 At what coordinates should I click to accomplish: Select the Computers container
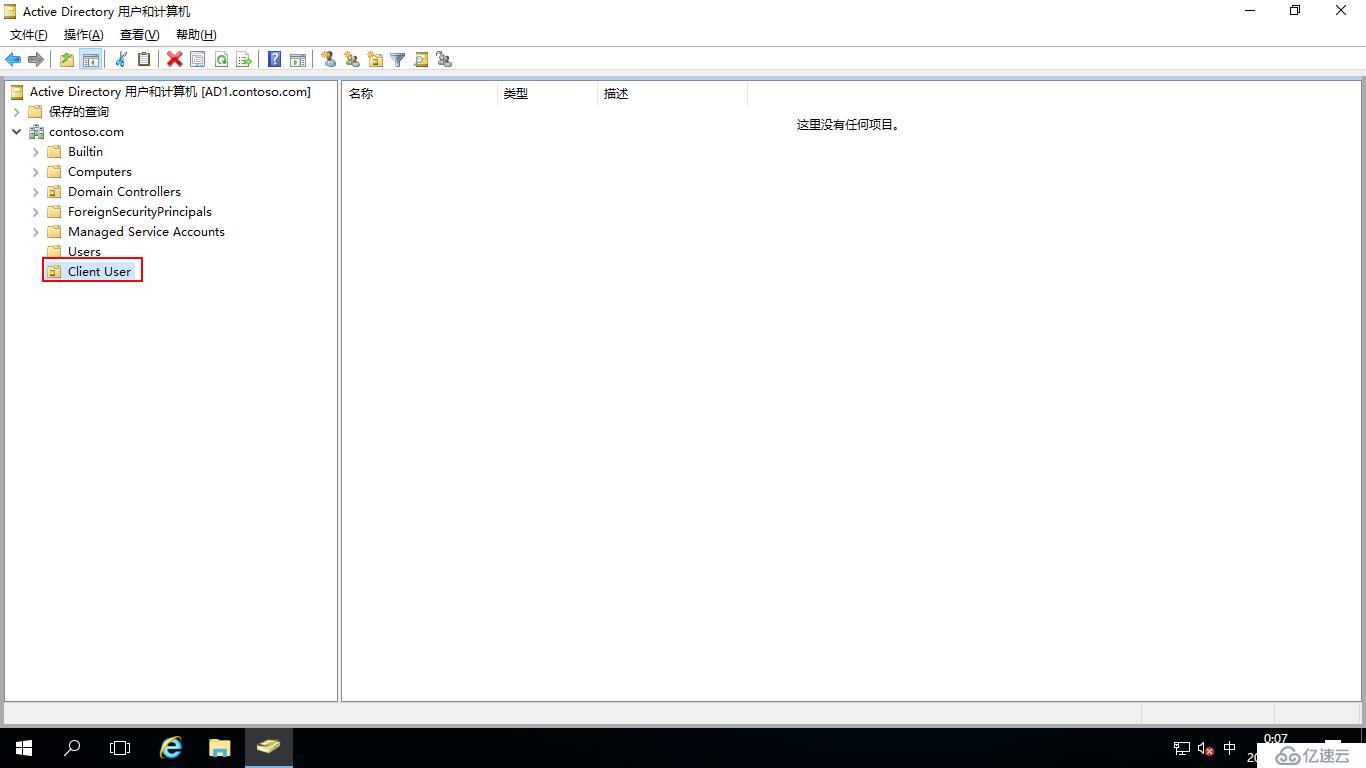[x=100, y=172]
